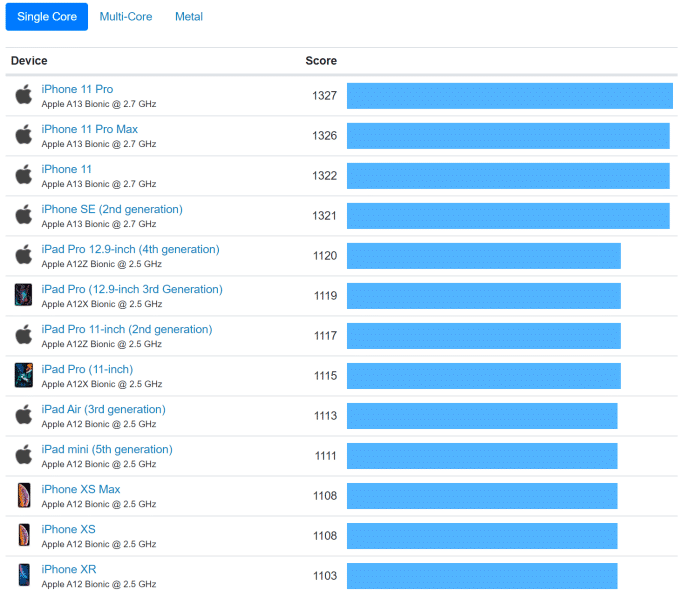This screenshot has height=590, width=700.
Task: Click the score value 1115
Action: point(325,376)
